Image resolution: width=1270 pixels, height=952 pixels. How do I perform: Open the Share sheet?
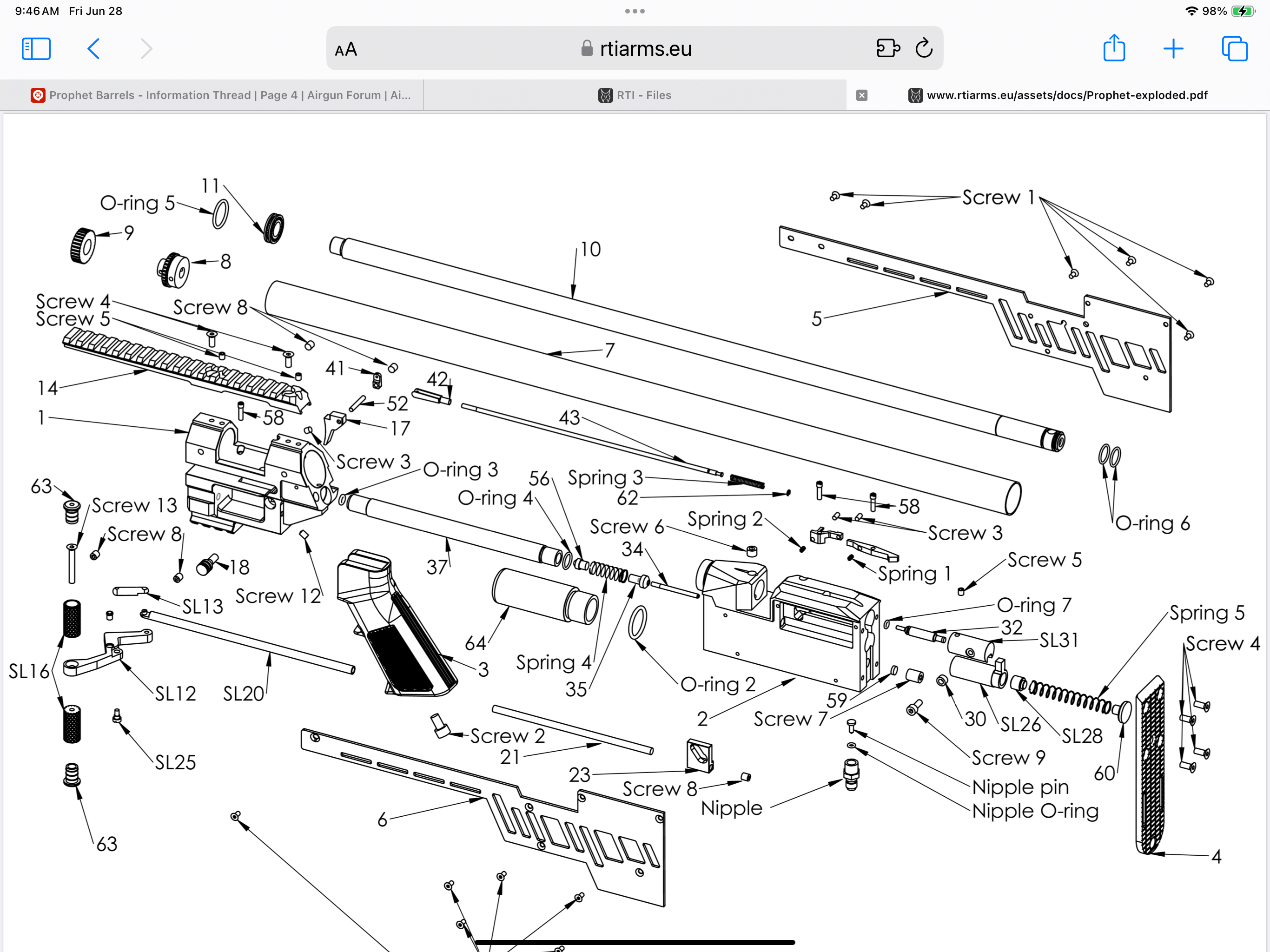click(x=1114, y=48)
